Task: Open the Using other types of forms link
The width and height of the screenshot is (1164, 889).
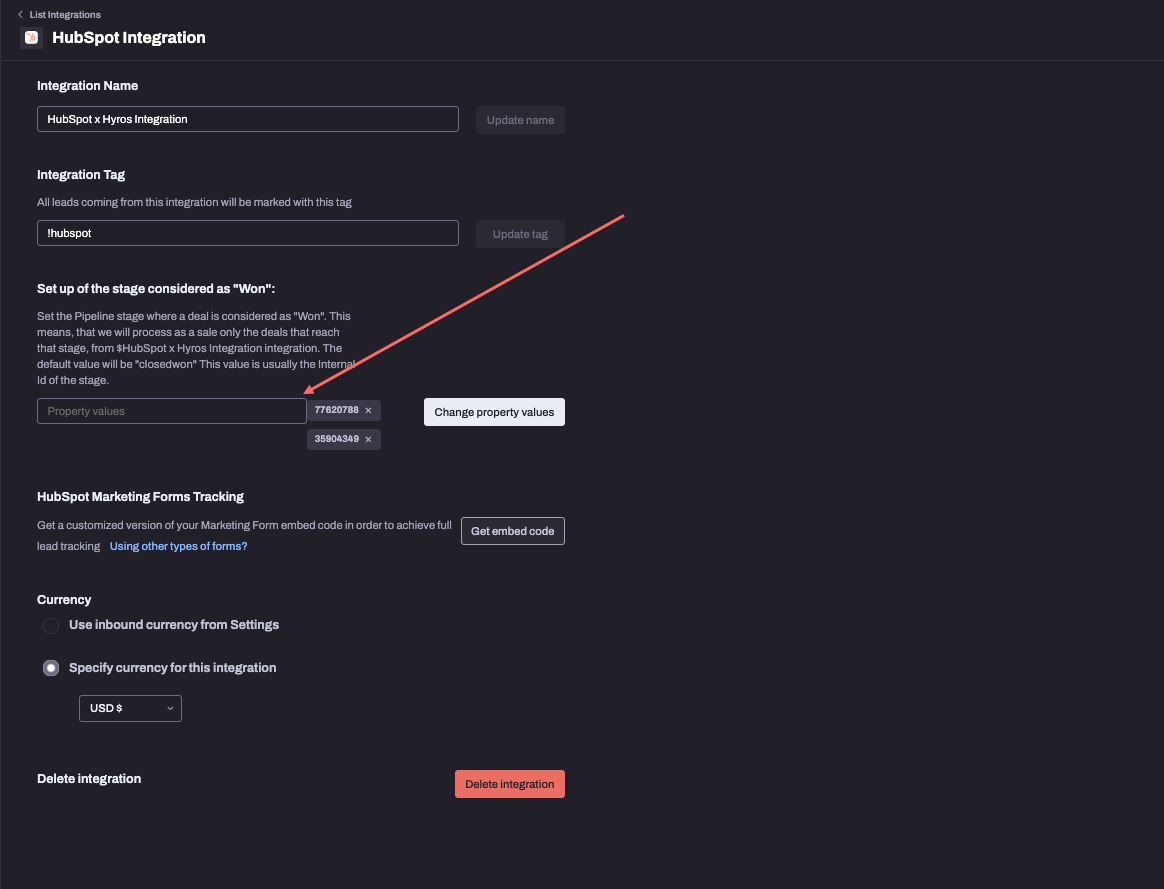Action: [x=178, y=545]
